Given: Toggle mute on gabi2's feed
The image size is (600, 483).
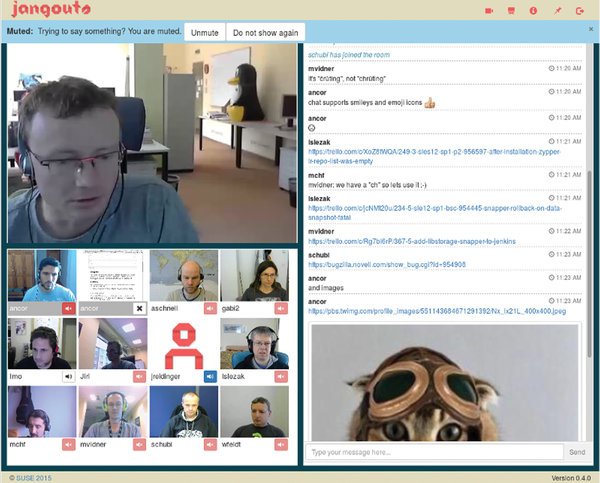Looking at the screenshot, I should pos(281,308).
